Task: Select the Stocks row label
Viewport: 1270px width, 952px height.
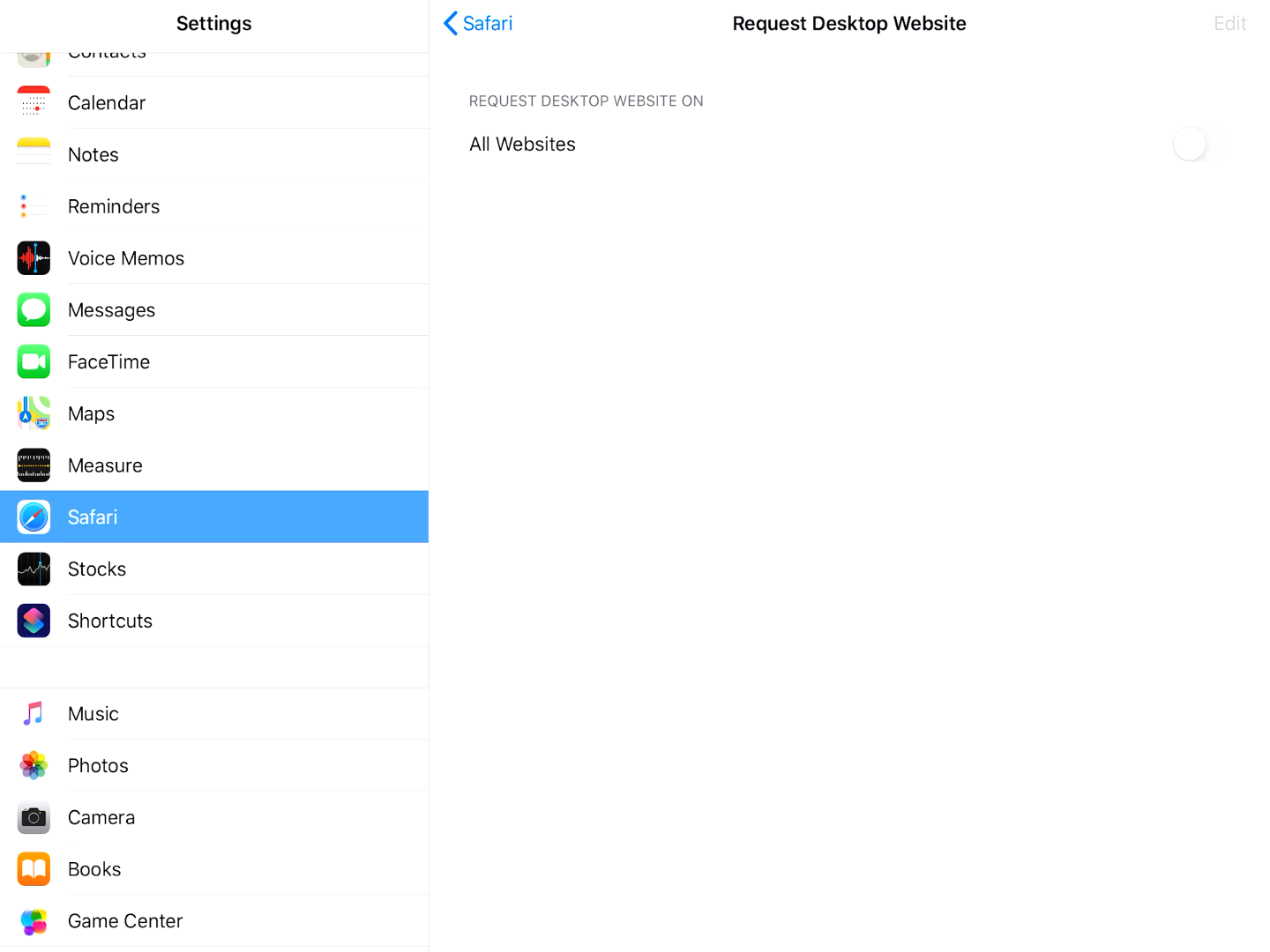Action: (x=97, y=569)
